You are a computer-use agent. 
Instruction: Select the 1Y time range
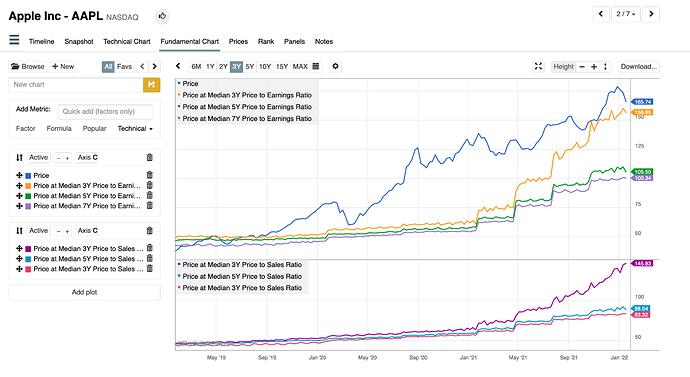210,66
